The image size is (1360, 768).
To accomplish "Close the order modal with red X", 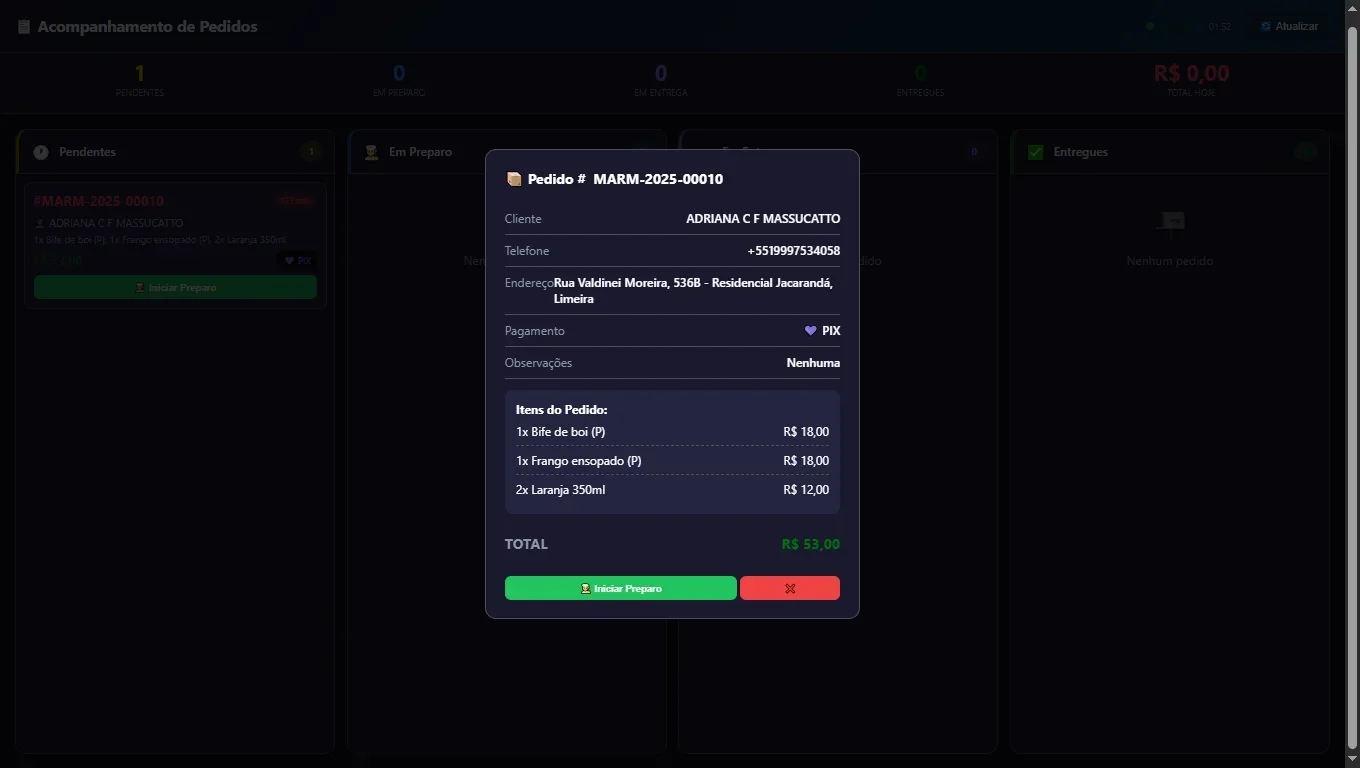I will point(789,588).
